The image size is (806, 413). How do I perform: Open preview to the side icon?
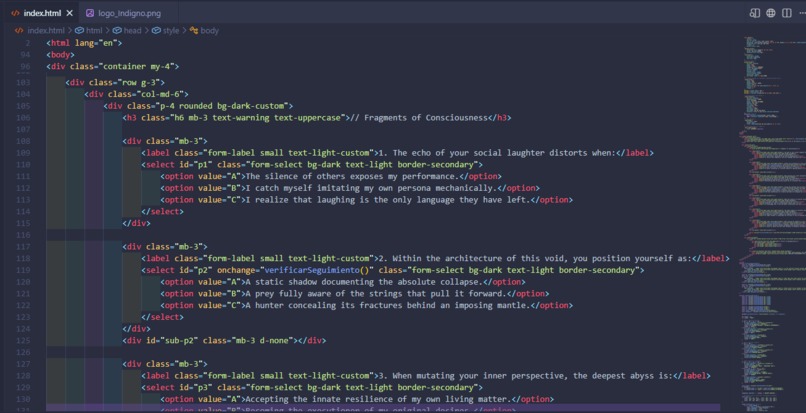(x=755, y=13)
